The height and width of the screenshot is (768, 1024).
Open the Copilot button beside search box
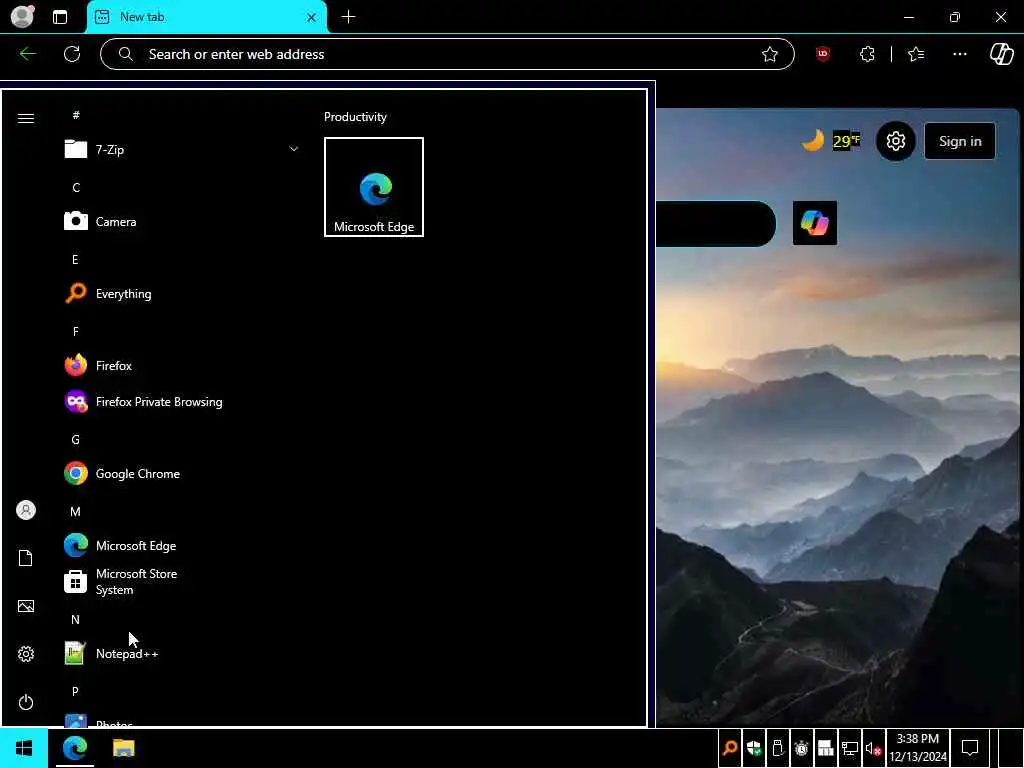coord(814,223)
